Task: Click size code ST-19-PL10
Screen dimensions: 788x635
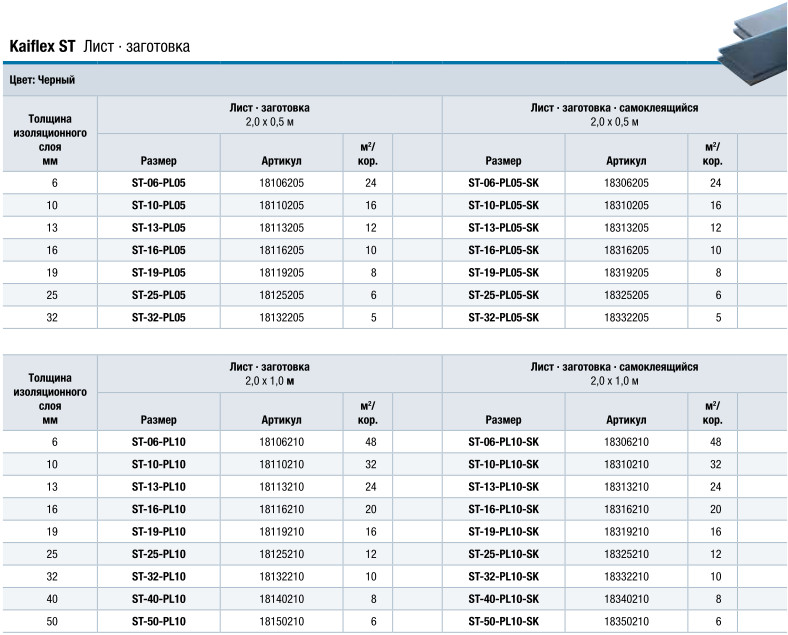Action: (159, 532)
